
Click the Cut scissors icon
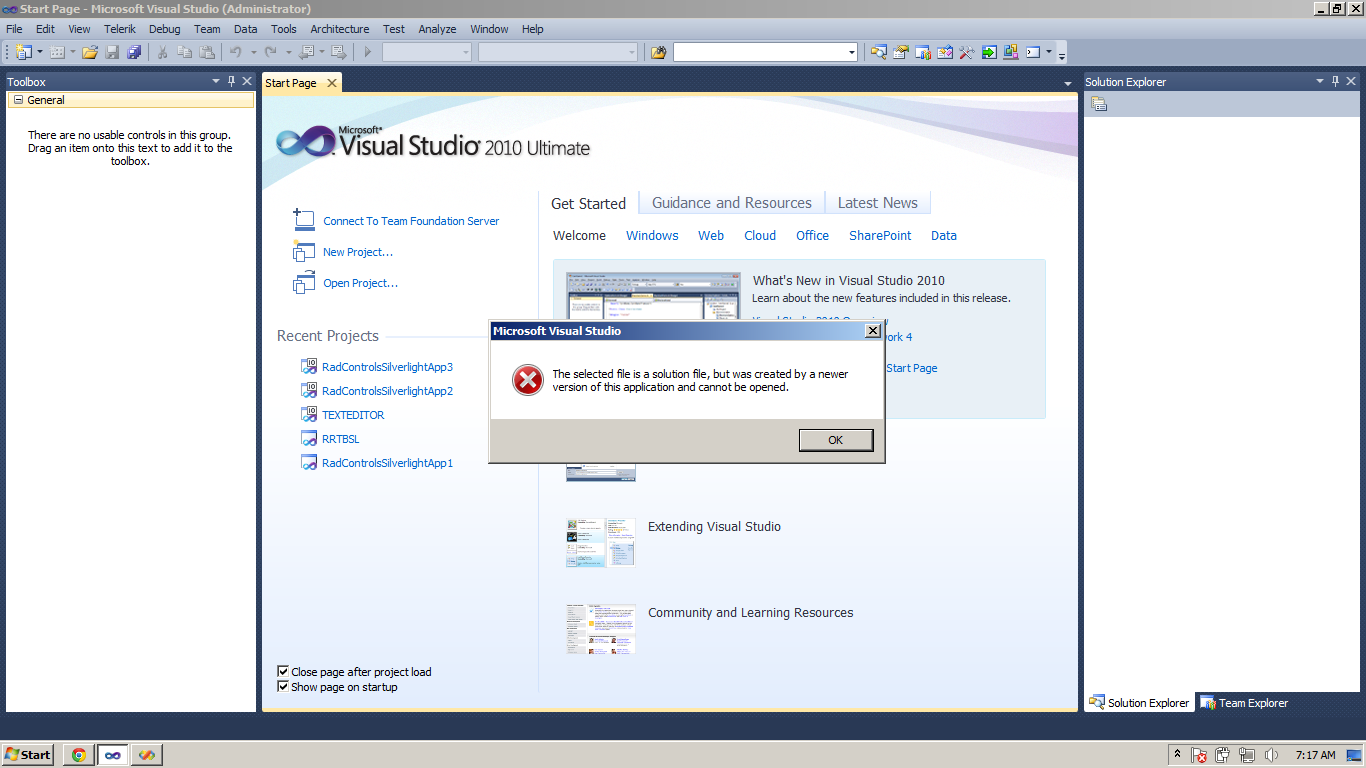pyautogui.click(x=162, y=52)
